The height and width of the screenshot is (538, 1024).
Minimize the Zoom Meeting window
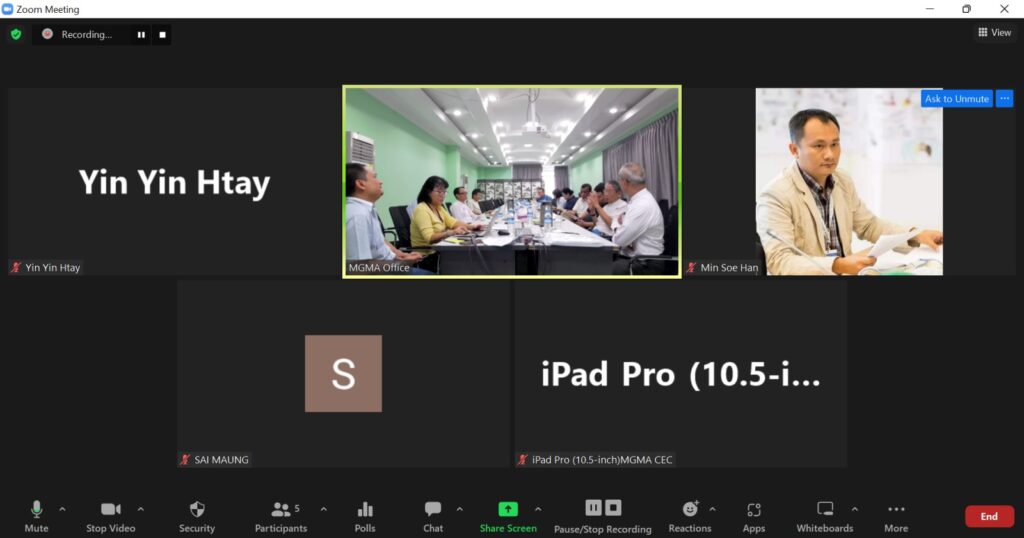[x=930, y=9]
